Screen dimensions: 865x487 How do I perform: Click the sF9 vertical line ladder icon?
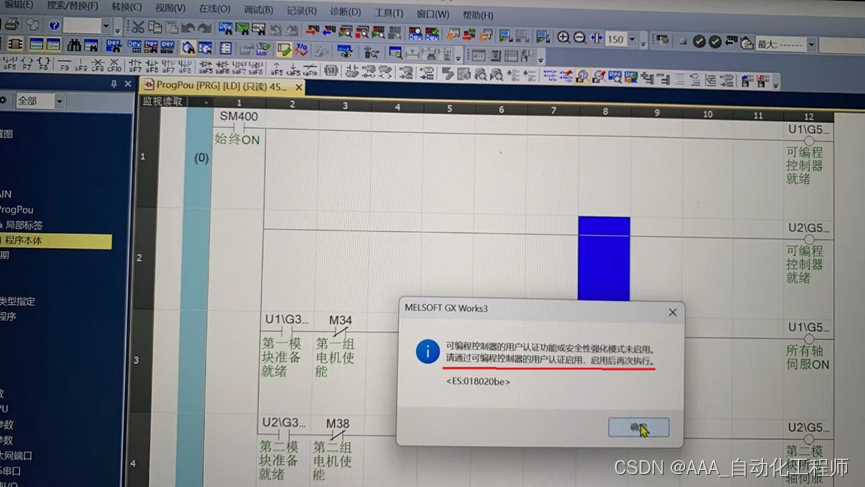(81, 64)
